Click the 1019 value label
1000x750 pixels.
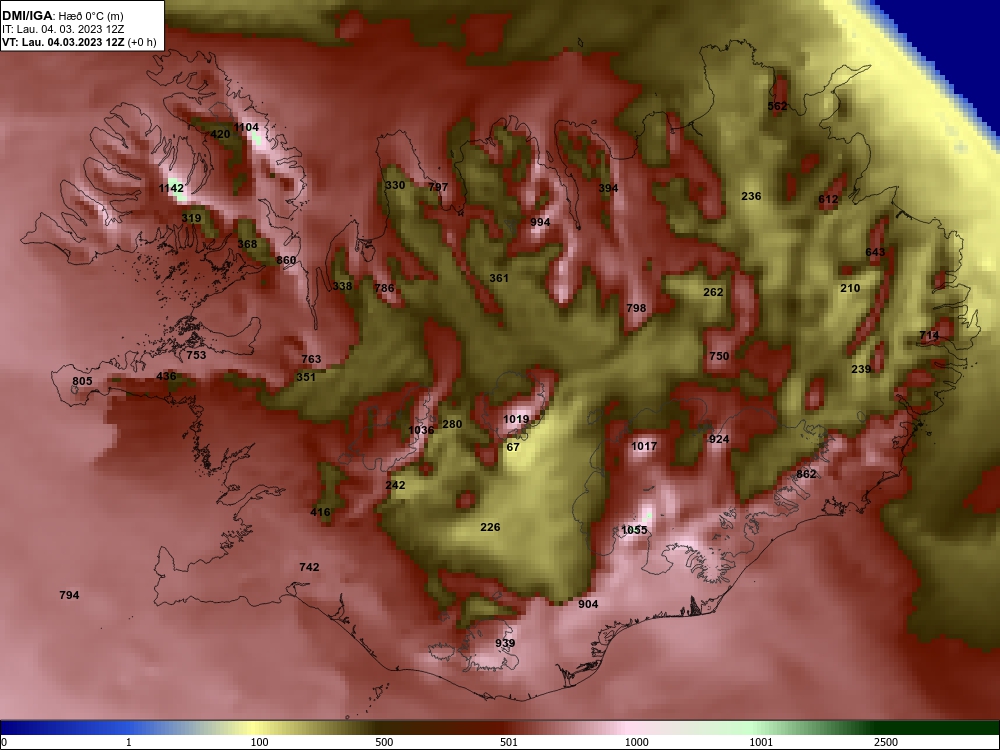[516, 419]
